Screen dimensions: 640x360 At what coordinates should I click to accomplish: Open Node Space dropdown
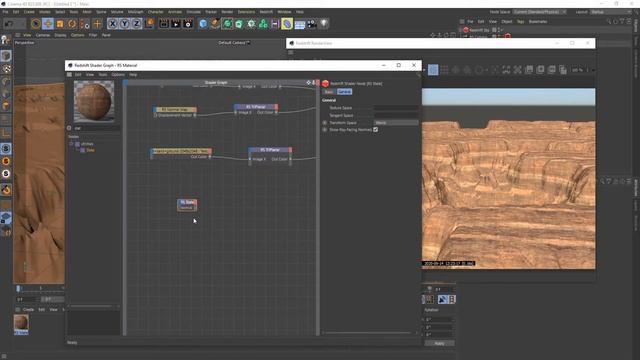tap(540, 12)
